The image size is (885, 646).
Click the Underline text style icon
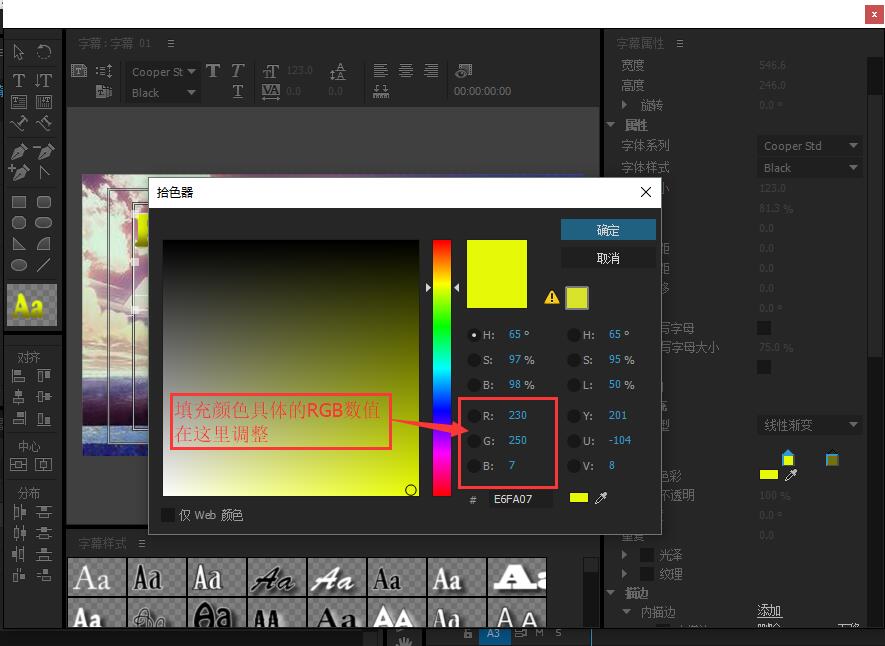tap(238, 91)
